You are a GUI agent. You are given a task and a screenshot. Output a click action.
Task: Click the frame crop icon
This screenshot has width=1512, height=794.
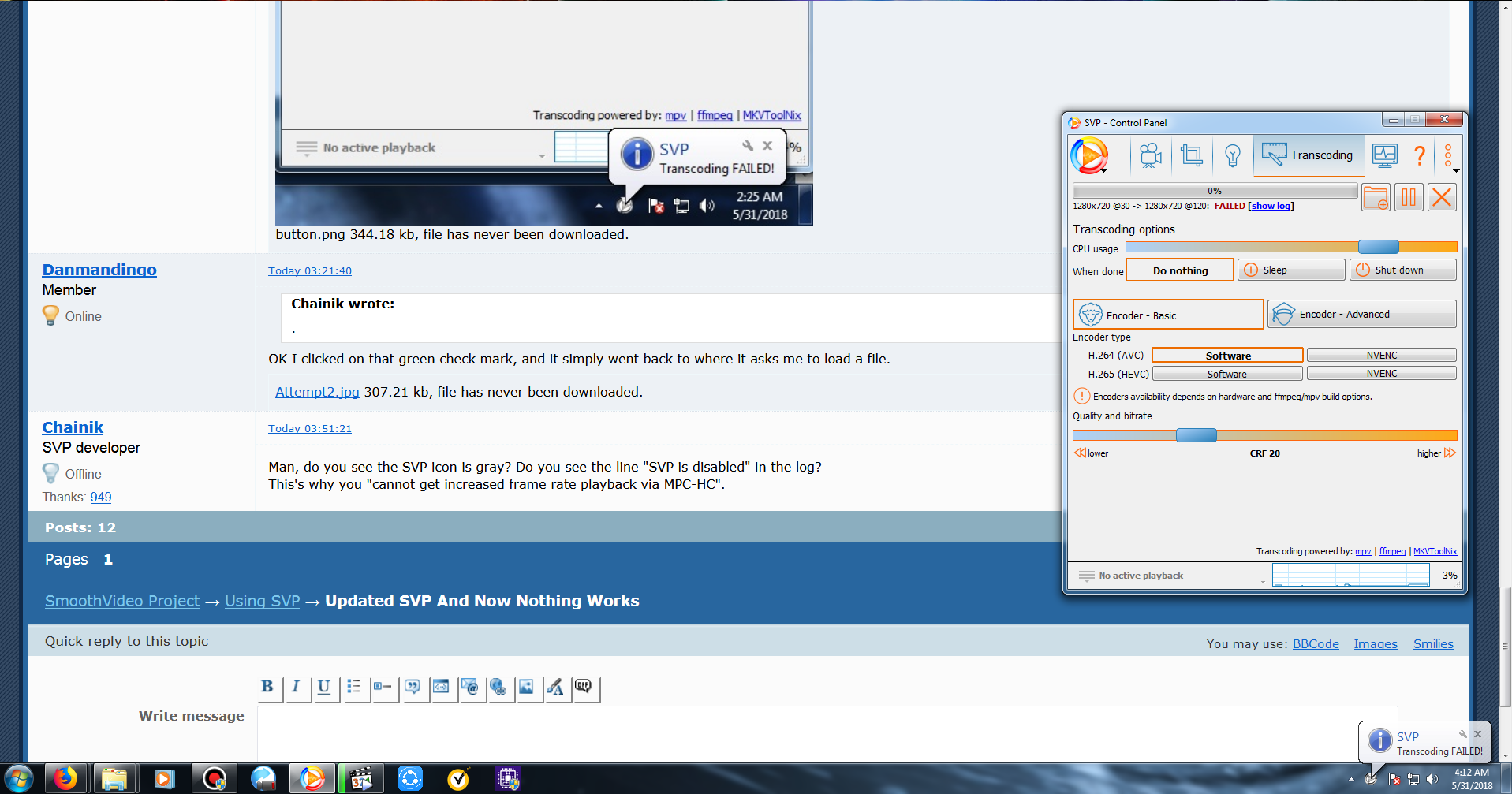click(x=1191, y=155)
